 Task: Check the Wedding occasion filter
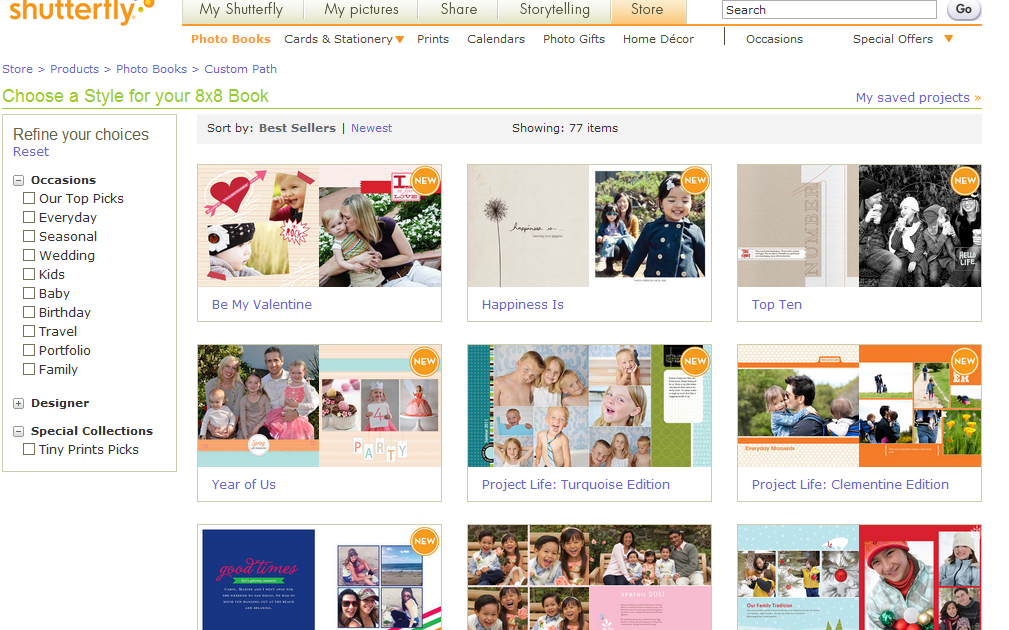(28, 255)
